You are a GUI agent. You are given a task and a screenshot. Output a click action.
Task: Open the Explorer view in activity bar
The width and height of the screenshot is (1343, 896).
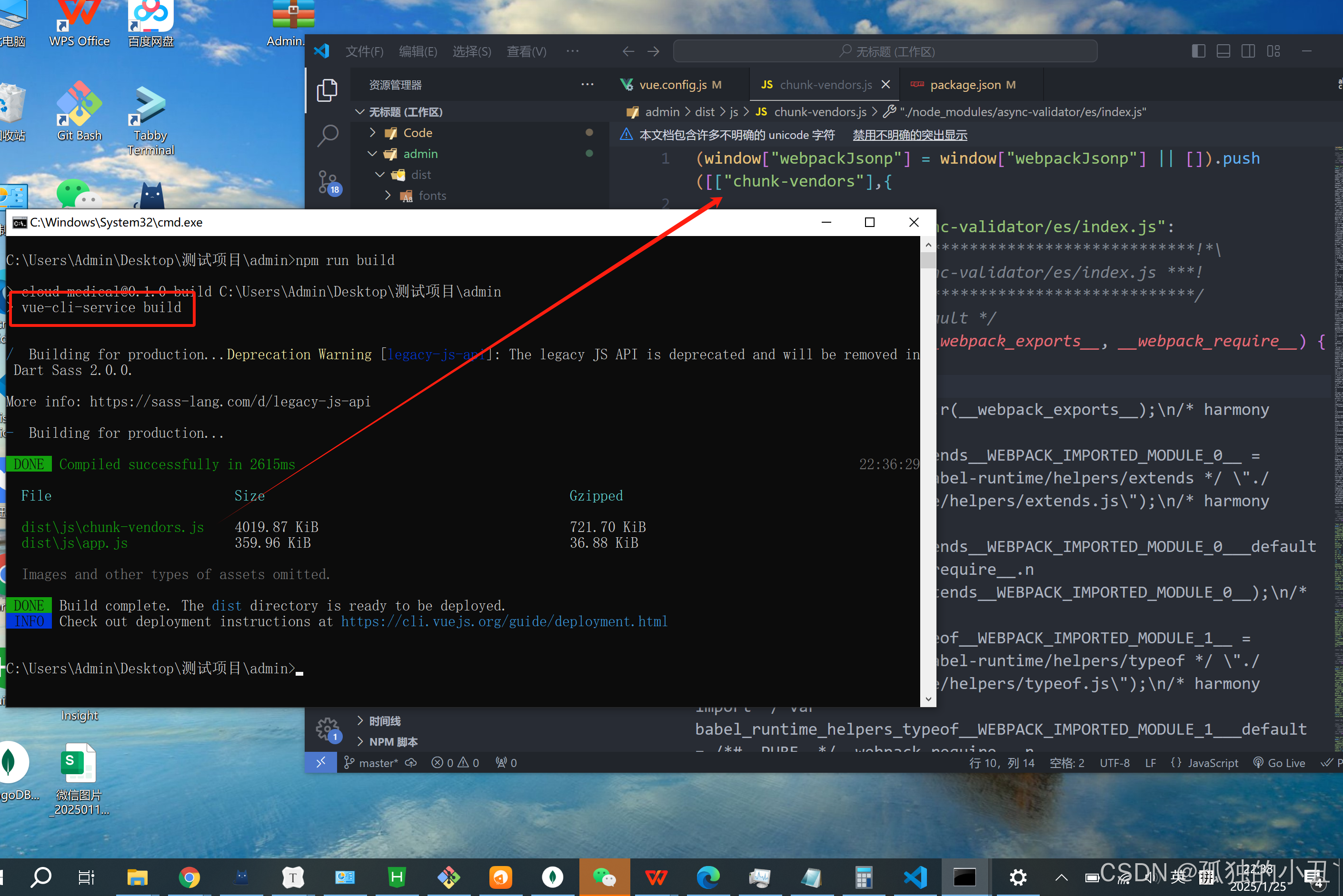(327, 90)
